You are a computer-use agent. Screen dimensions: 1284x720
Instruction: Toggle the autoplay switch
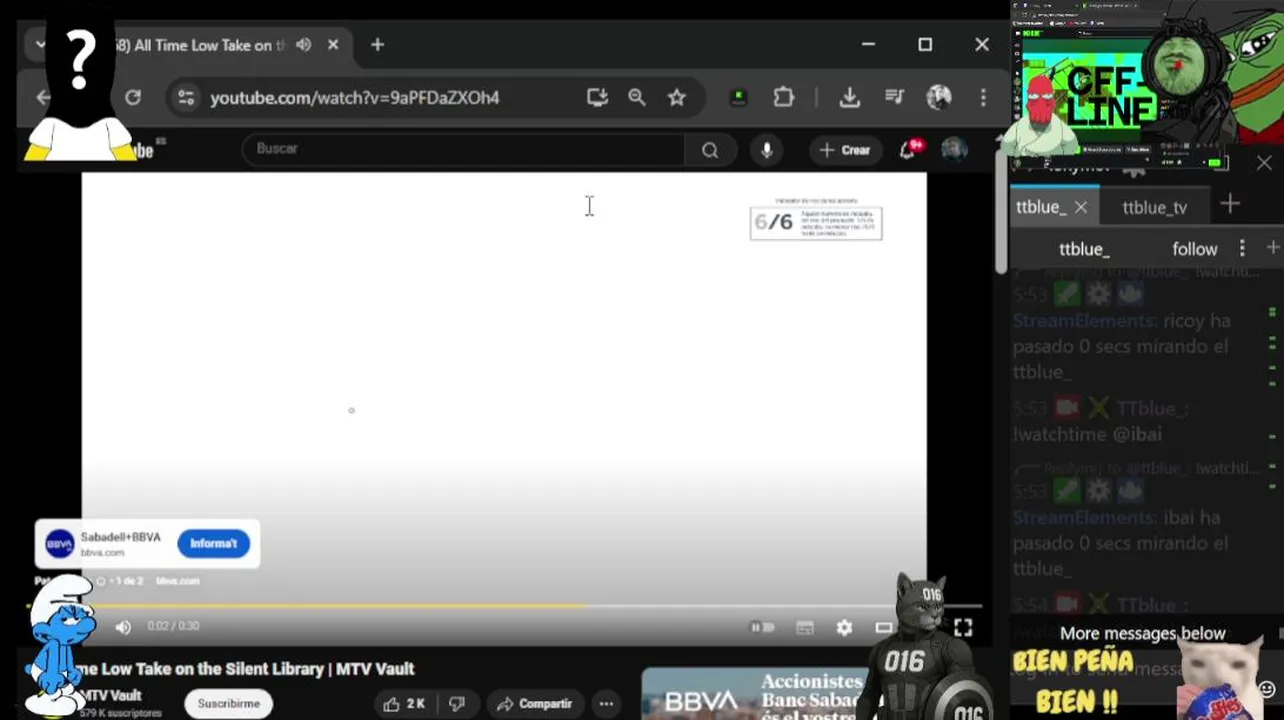coord(763,627)
